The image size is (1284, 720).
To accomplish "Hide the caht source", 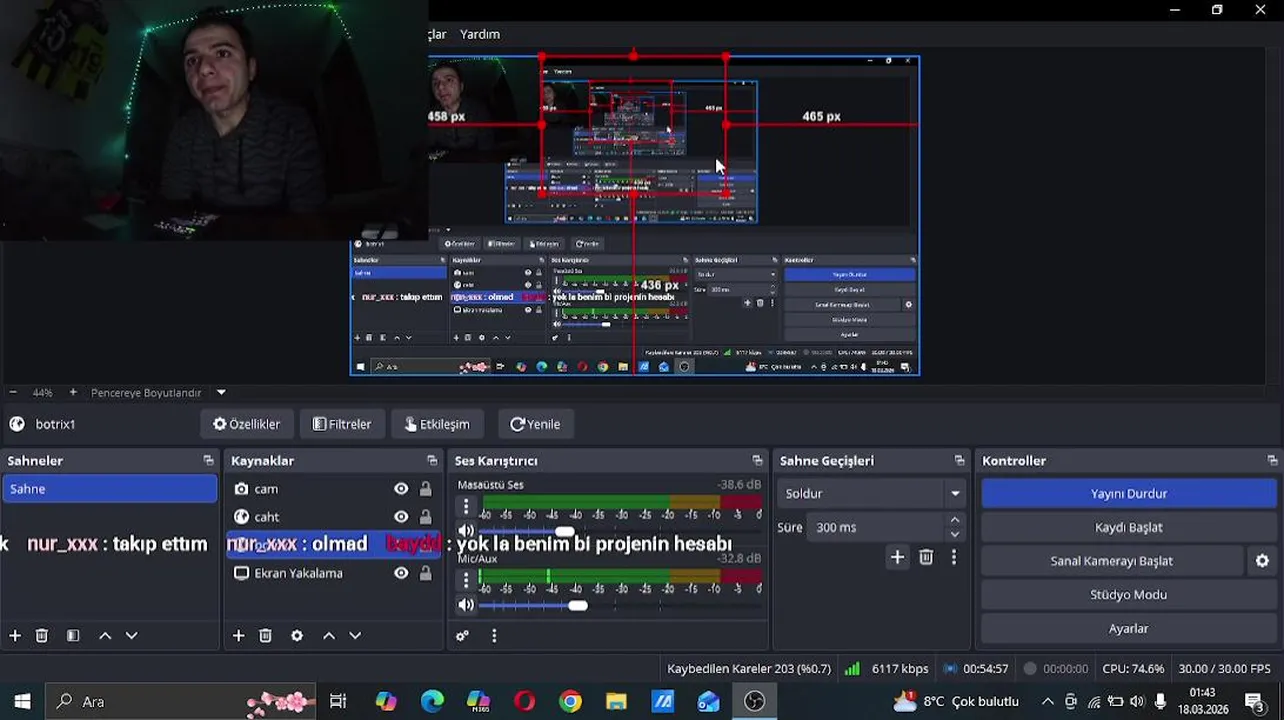I will tap(401, 517).
